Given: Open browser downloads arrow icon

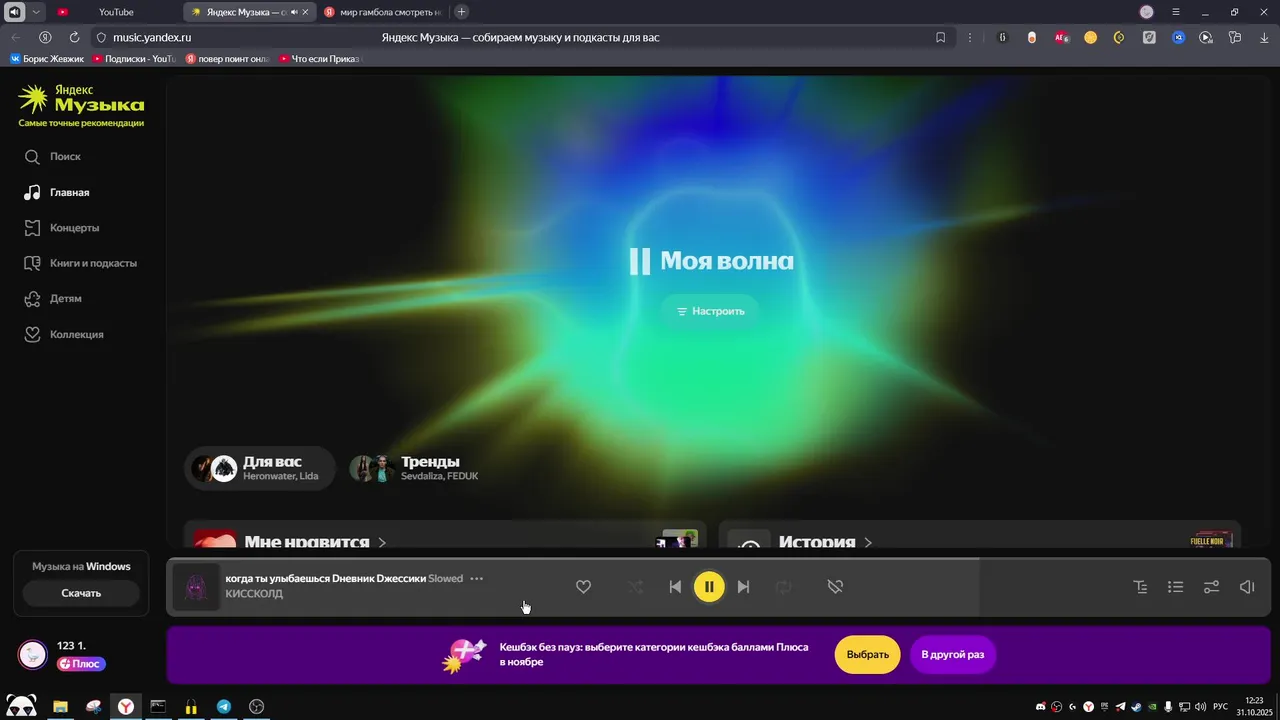Looking at the screenshot, I should [x=1264, y=37].
